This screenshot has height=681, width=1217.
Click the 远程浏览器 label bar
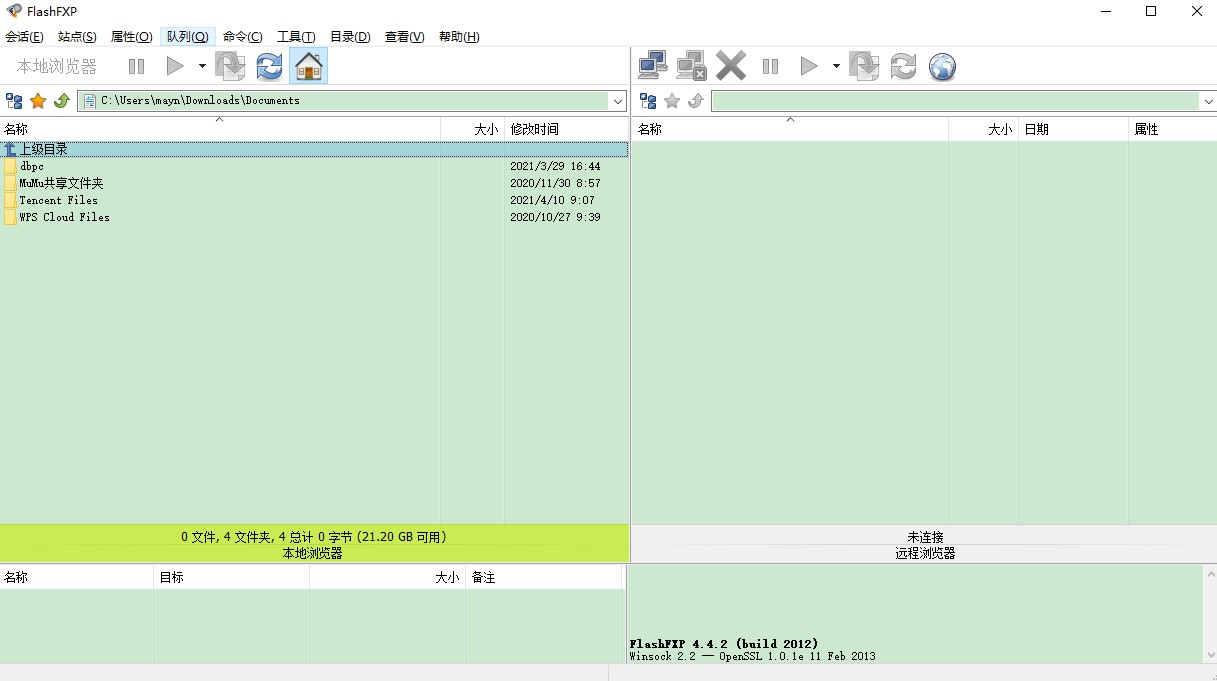pos(925,553)
